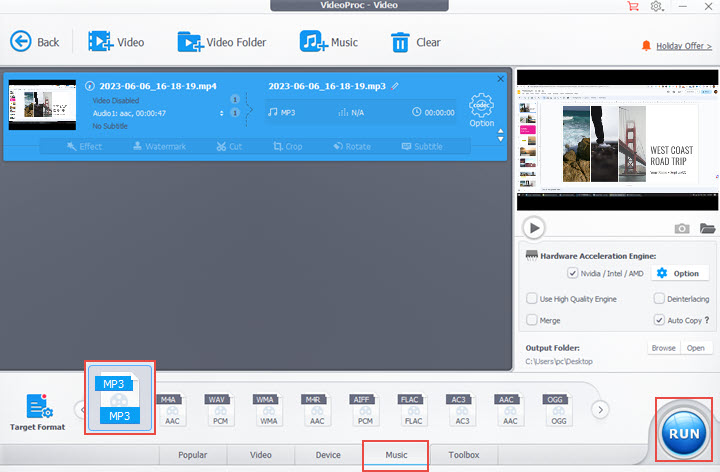
Task: Click output path C:\Users\pc\Desktop
Action: click(559, 361)
